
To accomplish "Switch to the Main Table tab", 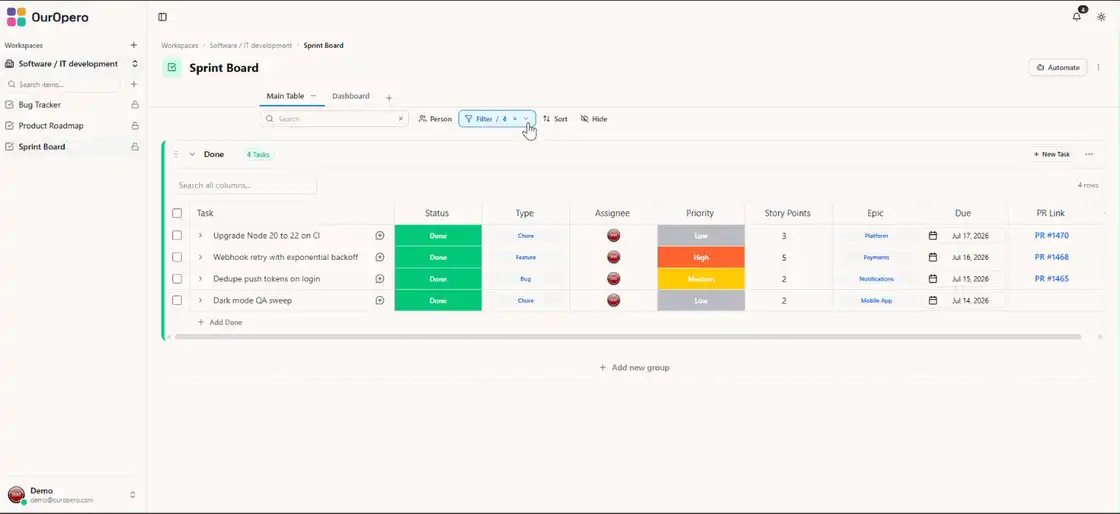I will tap(285, 96).
